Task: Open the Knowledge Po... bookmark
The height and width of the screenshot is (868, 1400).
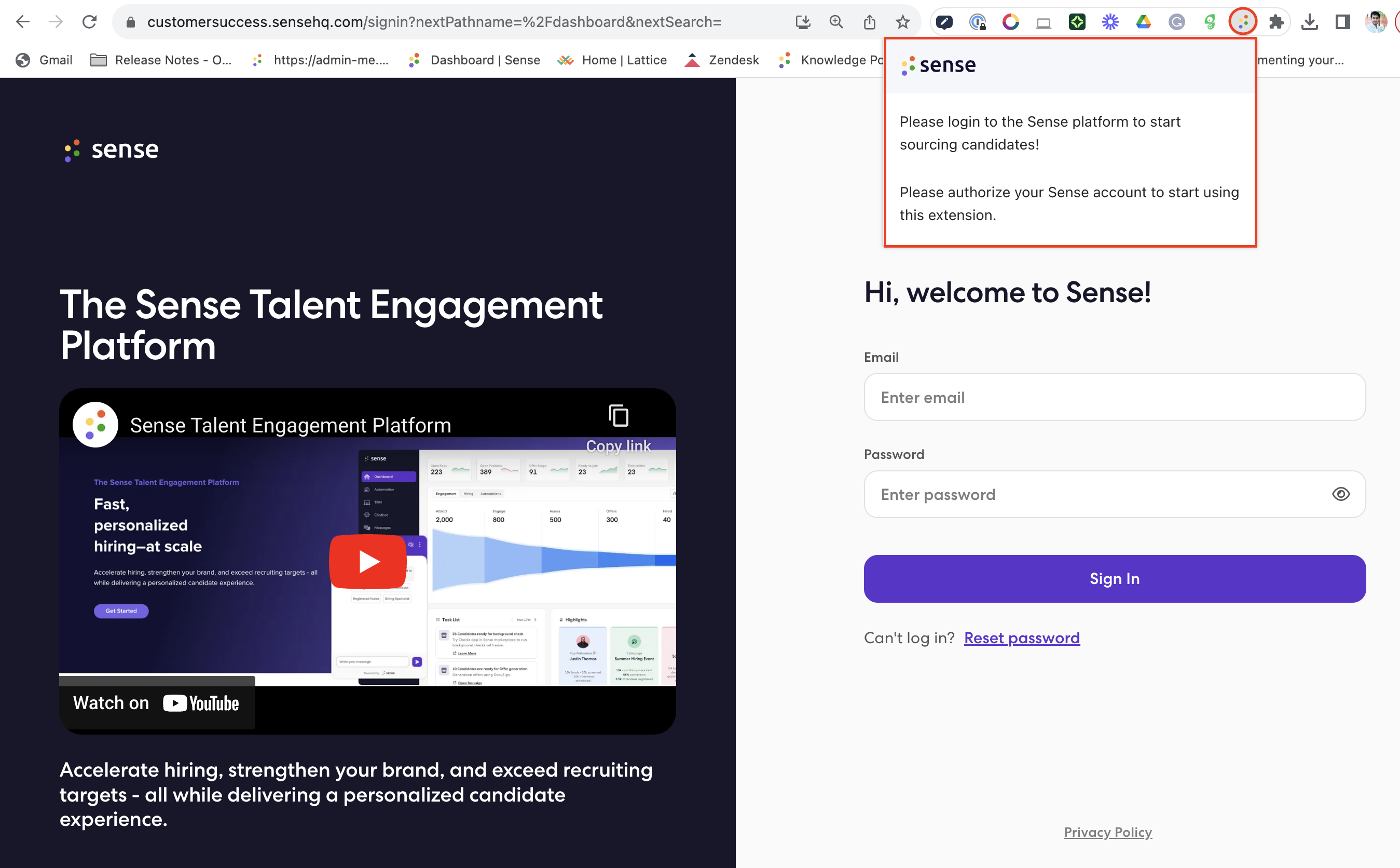Action: coord(830,60)
